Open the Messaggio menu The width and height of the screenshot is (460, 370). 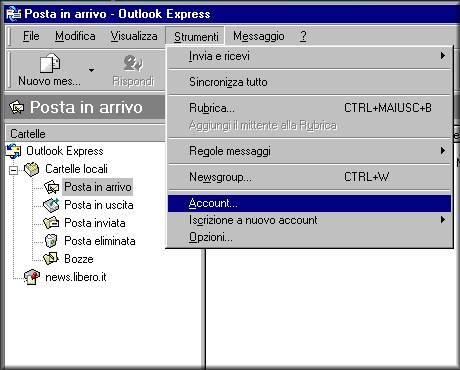click(259, 36)
